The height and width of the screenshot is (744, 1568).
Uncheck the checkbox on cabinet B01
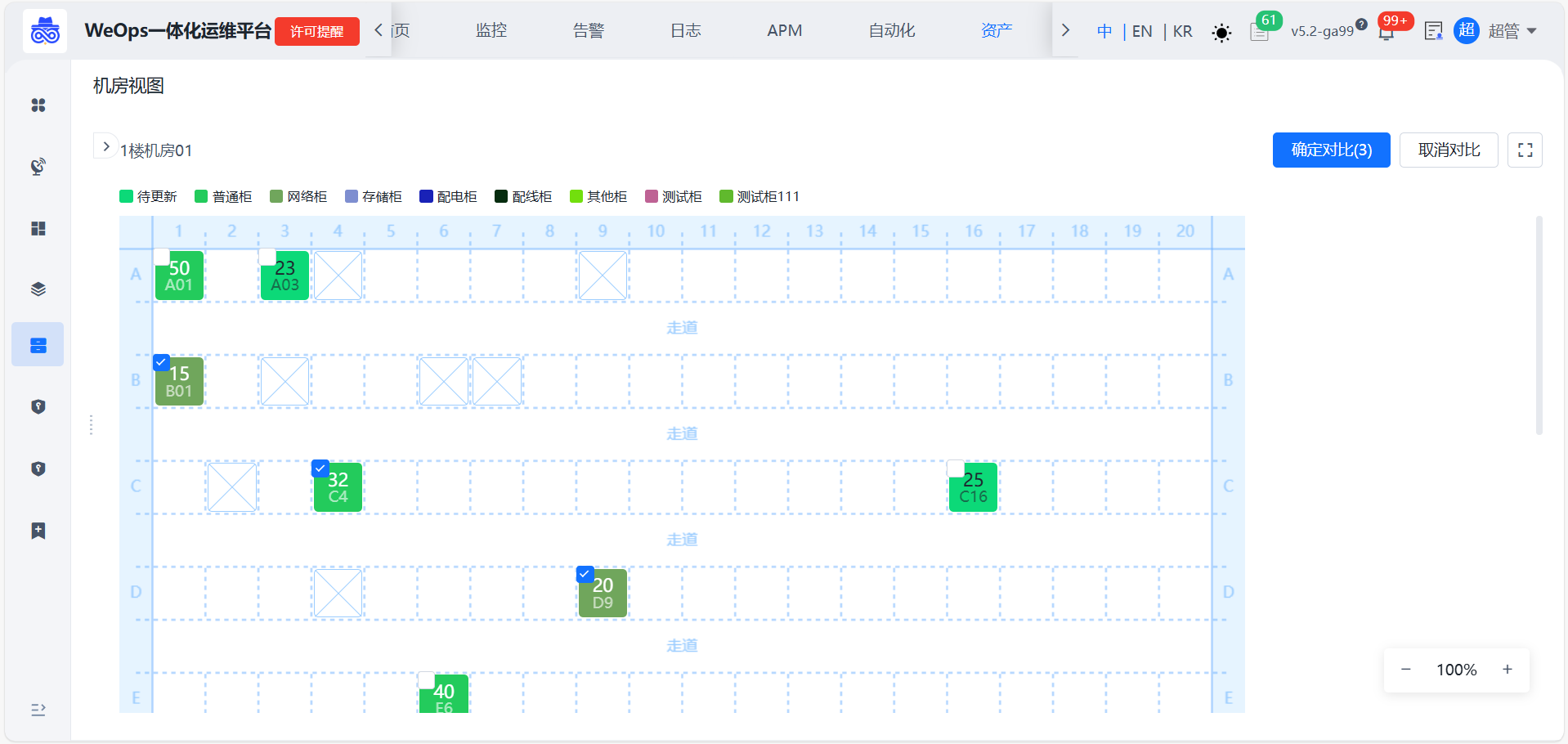pos(162,362)
